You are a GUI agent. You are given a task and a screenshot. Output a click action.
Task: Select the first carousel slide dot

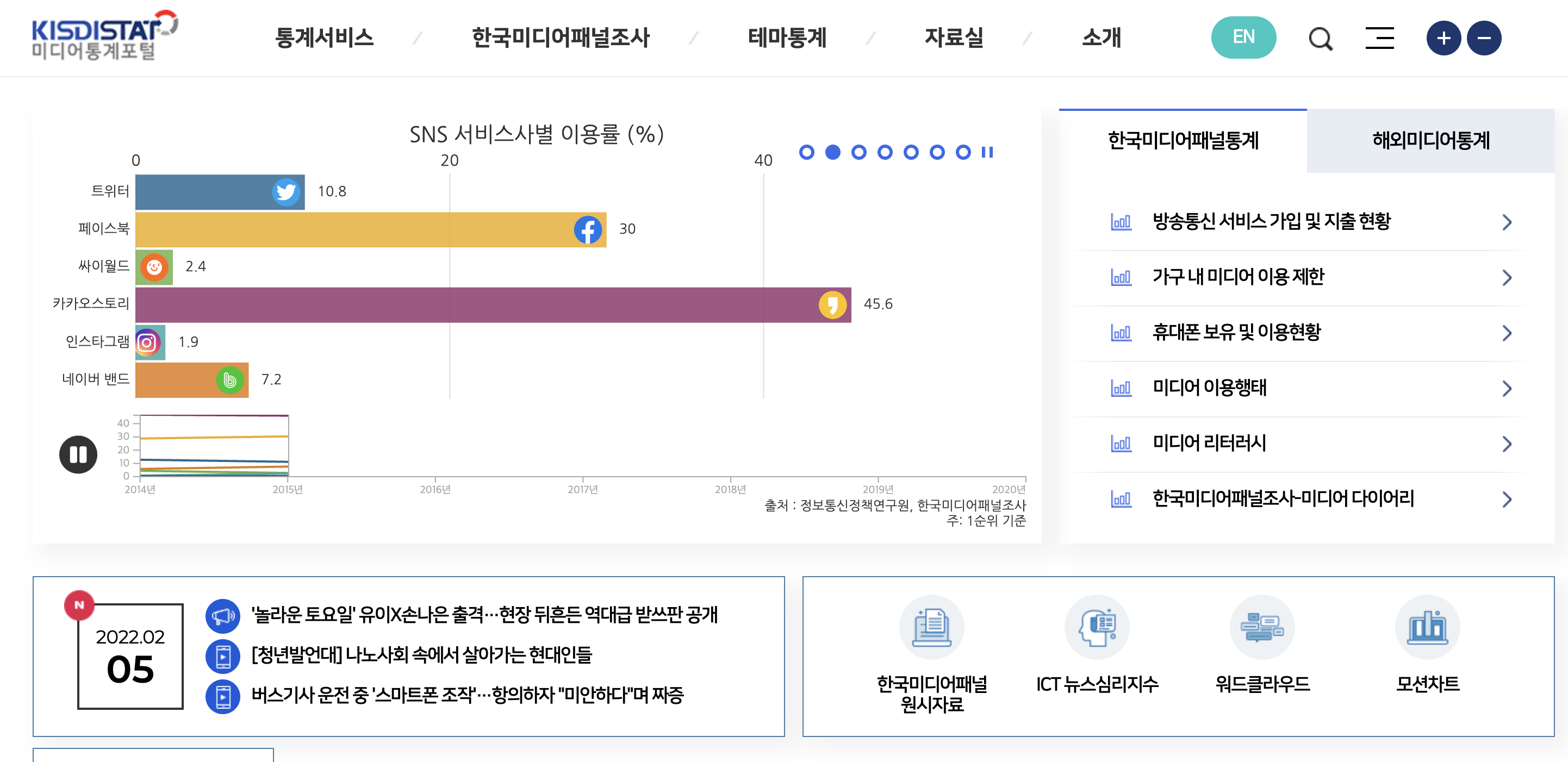tap(806, 152)
